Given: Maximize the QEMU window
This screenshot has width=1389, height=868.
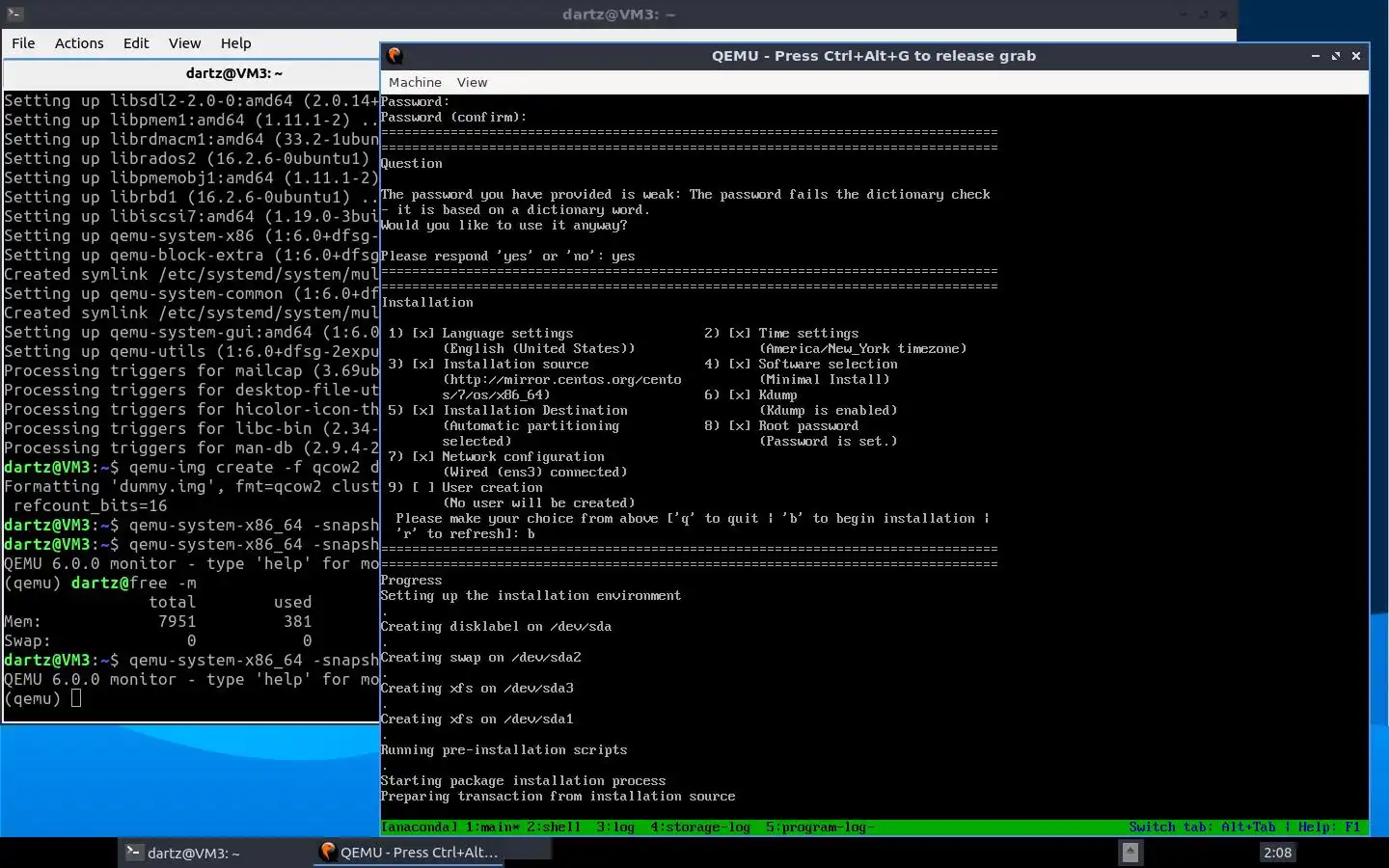Looking at the screenshot, I should pos(1336,56).
